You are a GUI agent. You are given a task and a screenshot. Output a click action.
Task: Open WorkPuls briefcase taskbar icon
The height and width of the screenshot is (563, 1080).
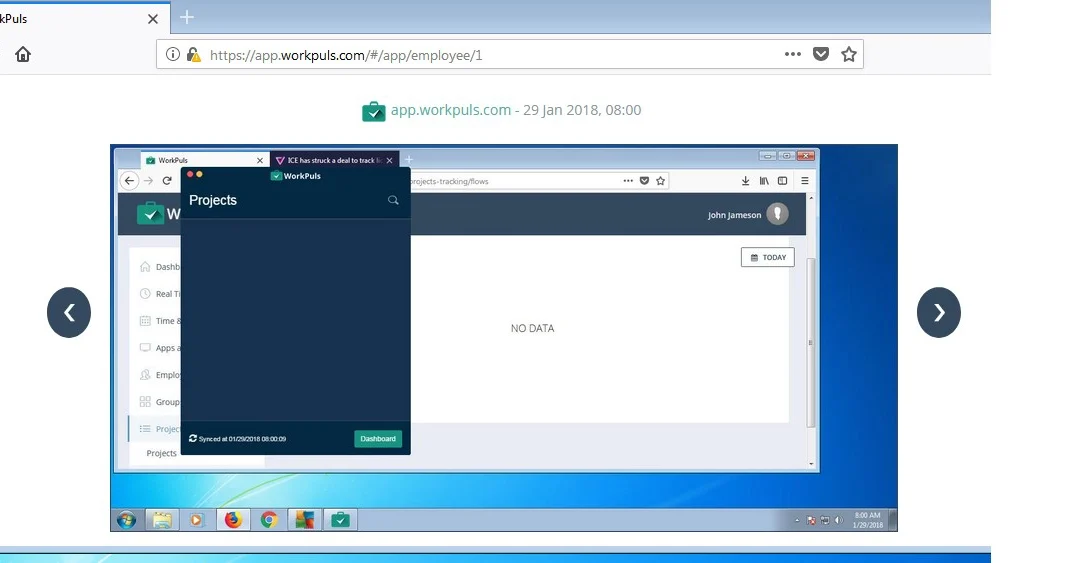tap(340, 520)
